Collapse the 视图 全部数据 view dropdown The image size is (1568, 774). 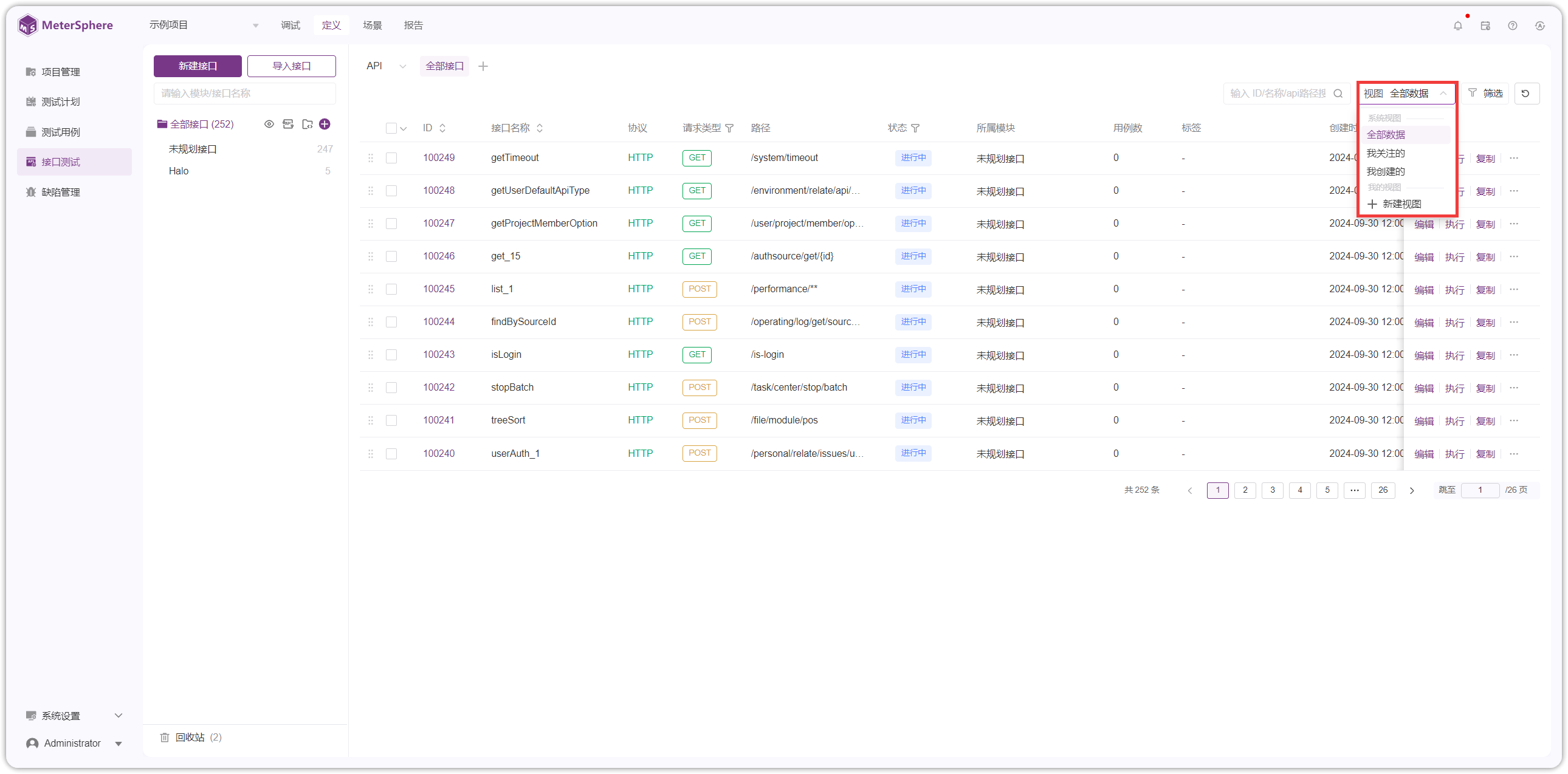1406,93
